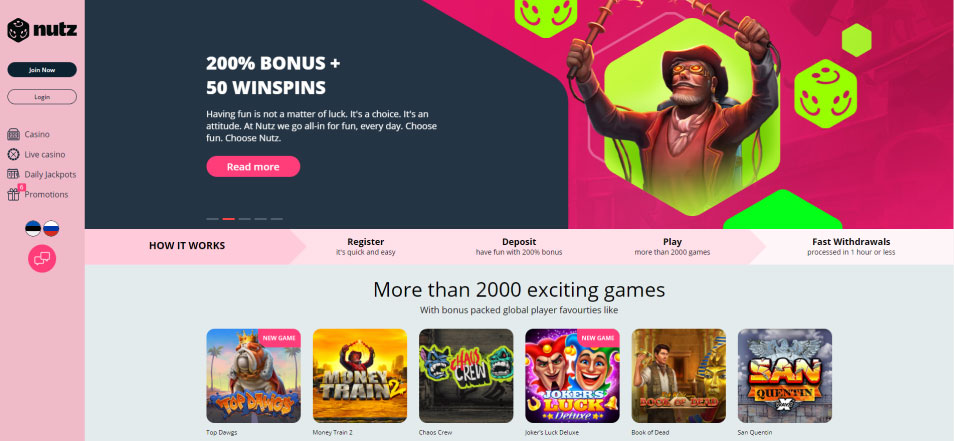Screen dimensions: 954x441
Task: Click the Login button
Action: [x=42, y=97]
